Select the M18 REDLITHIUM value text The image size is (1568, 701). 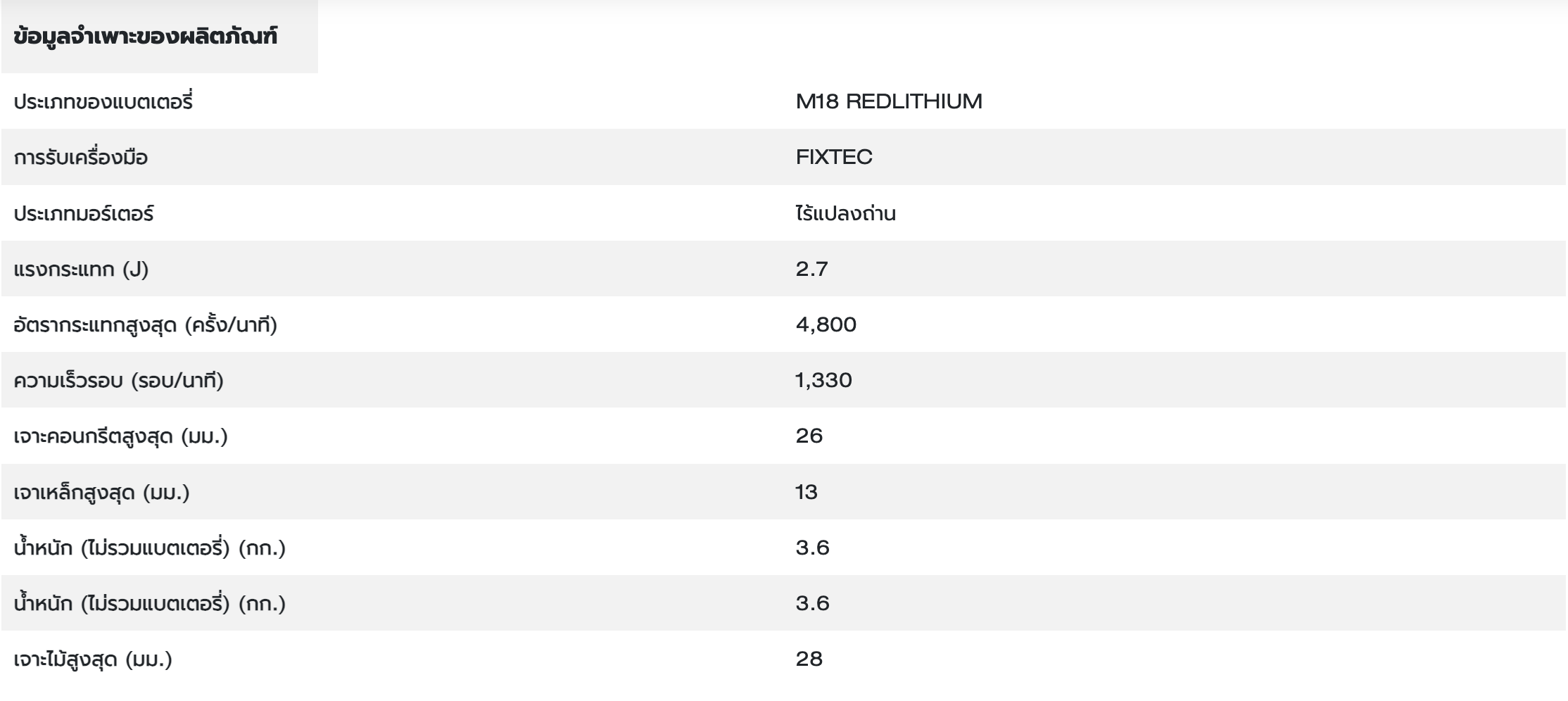pyautogui.click(x=888, y=102)
